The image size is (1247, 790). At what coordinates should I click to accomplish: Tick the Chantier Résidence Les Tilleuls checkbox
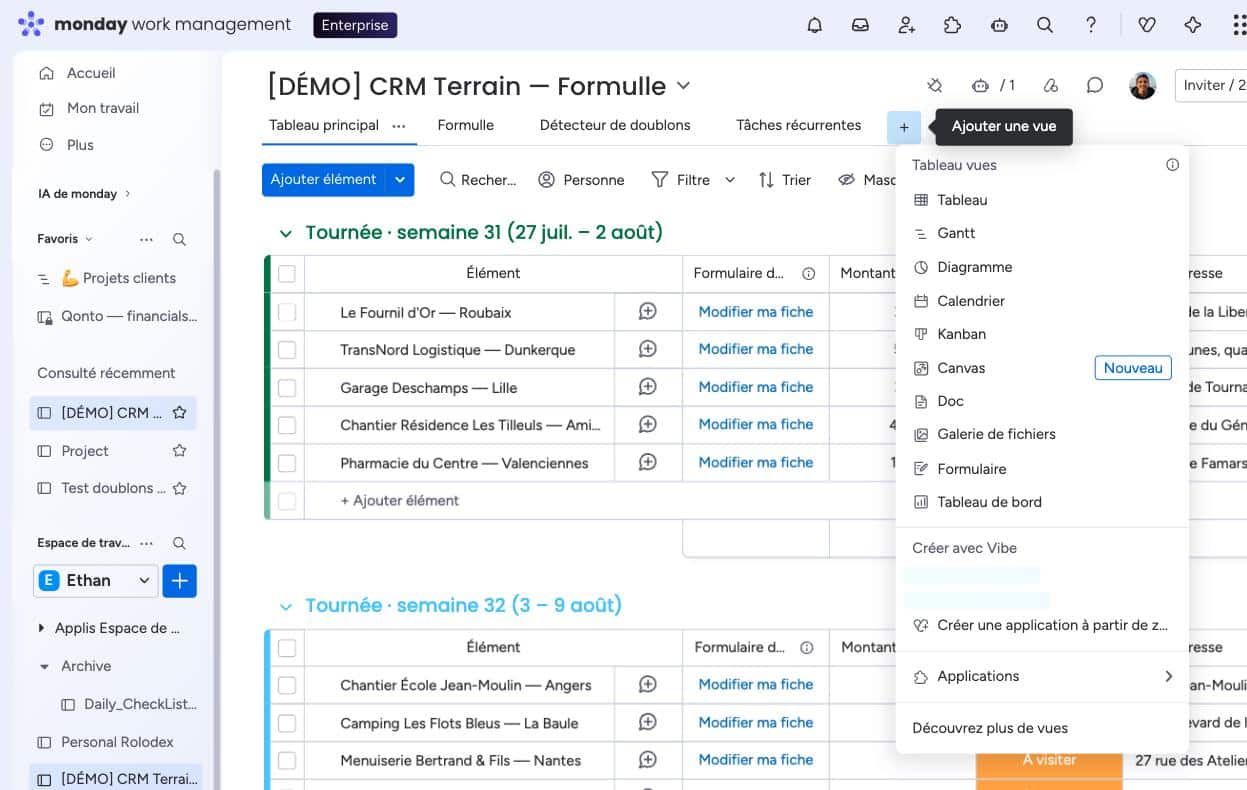[x=287, y=425]
